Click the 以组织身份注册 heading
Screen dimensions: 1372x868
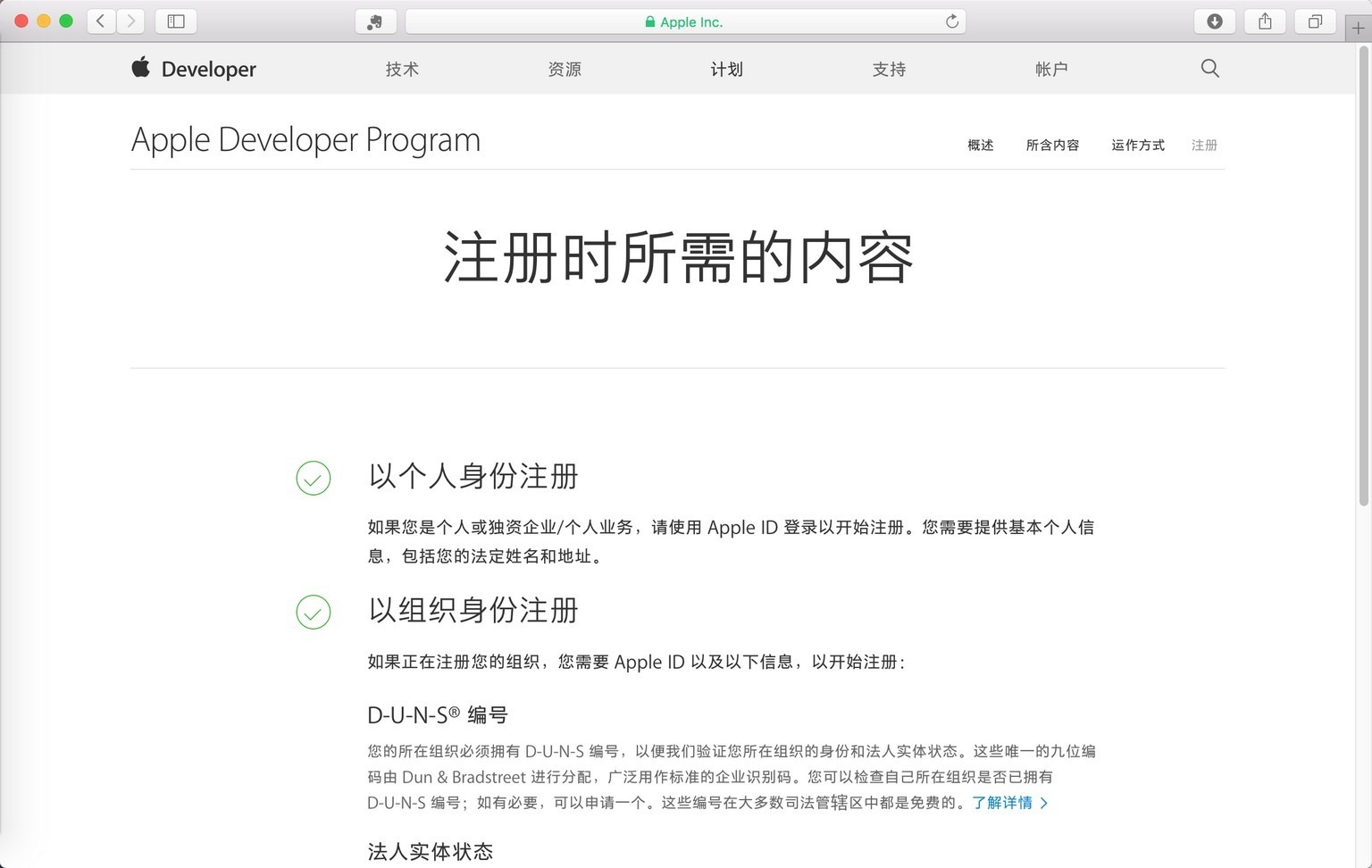point(473,611)
